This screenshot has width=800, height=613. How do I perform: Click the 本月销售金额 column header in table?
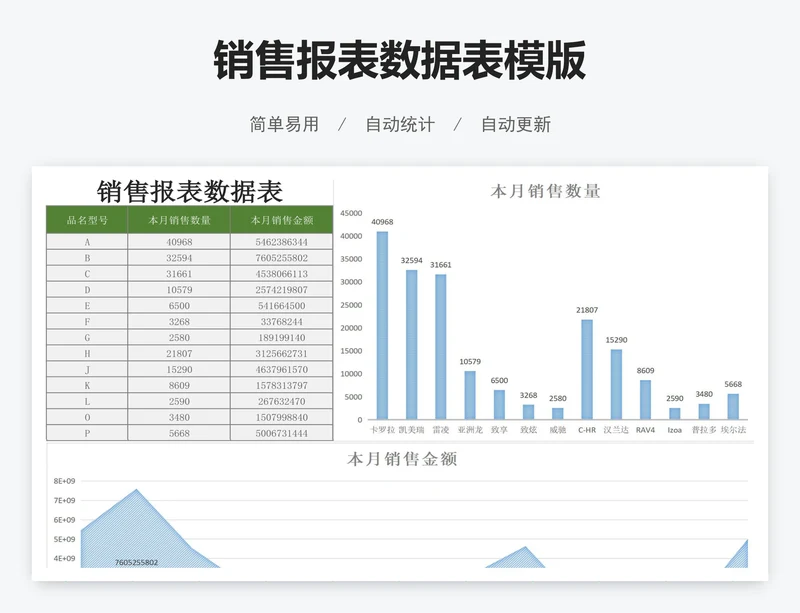(x=282, y=220)
